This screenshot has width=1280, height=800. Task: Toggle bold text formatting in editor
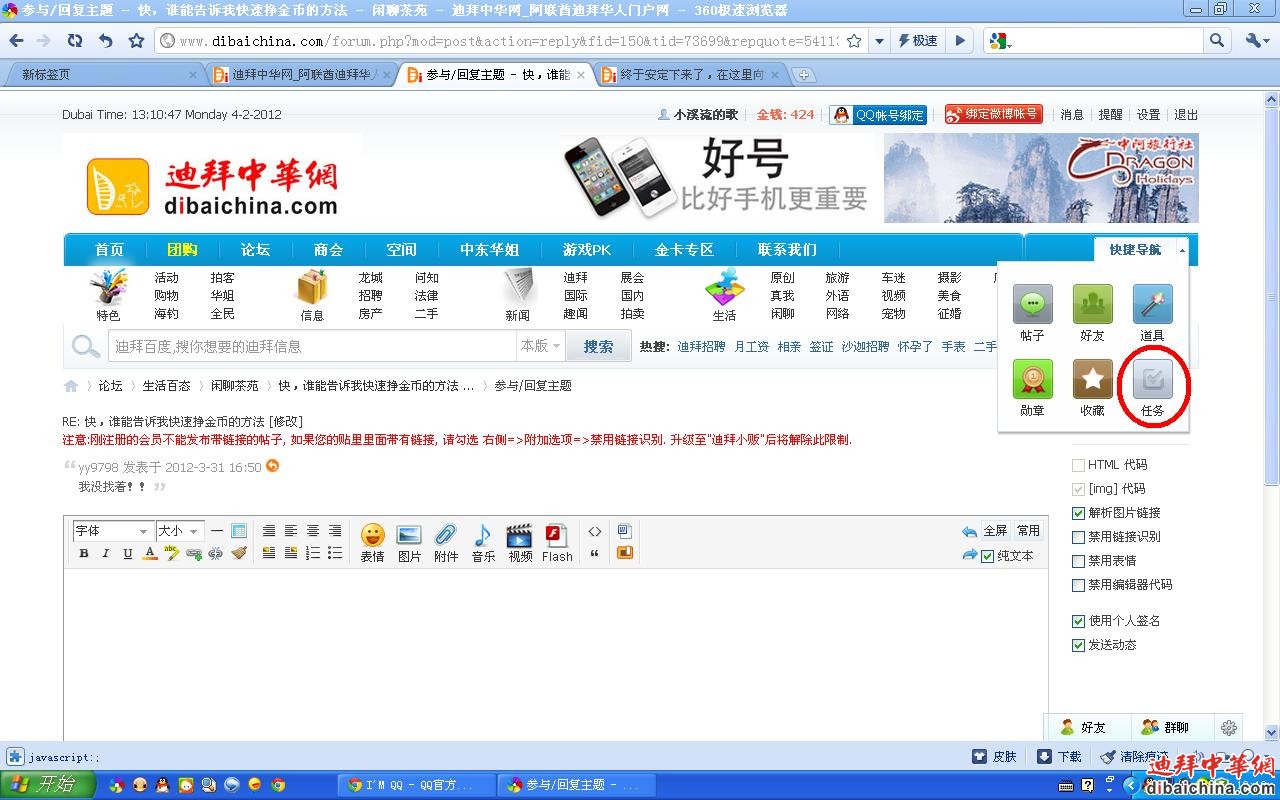84,553
